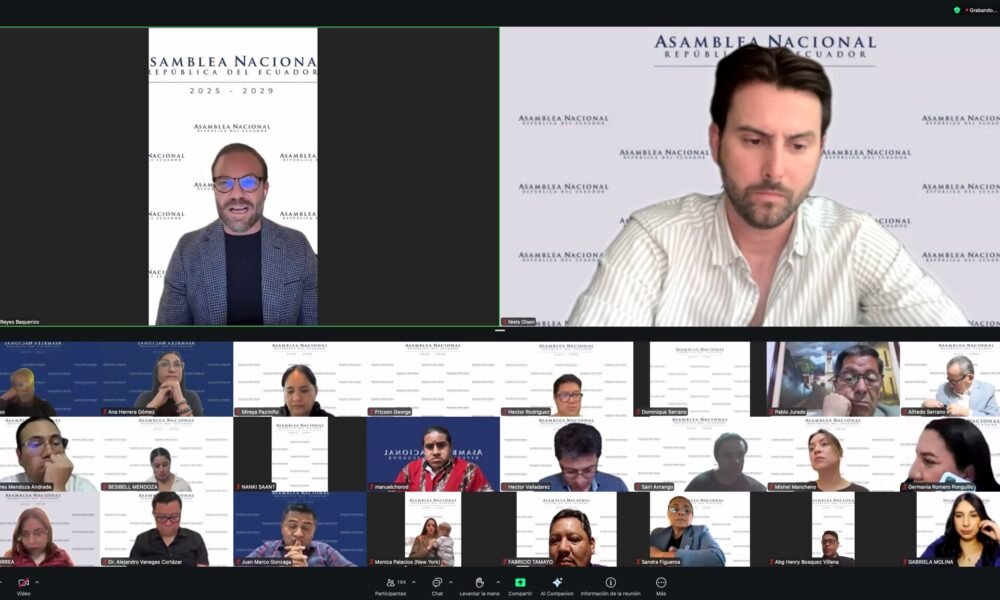1000x600 pixels.
Task: Launch AI Companion
Action: pyautogui.click(x=557, y=583)
